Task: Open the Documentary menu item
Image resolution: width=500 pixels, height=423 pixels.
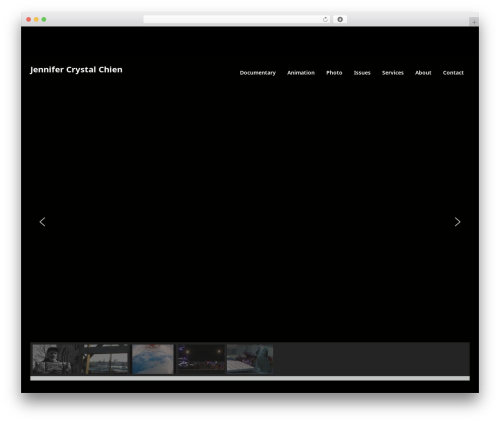Action: click(258, 73)
